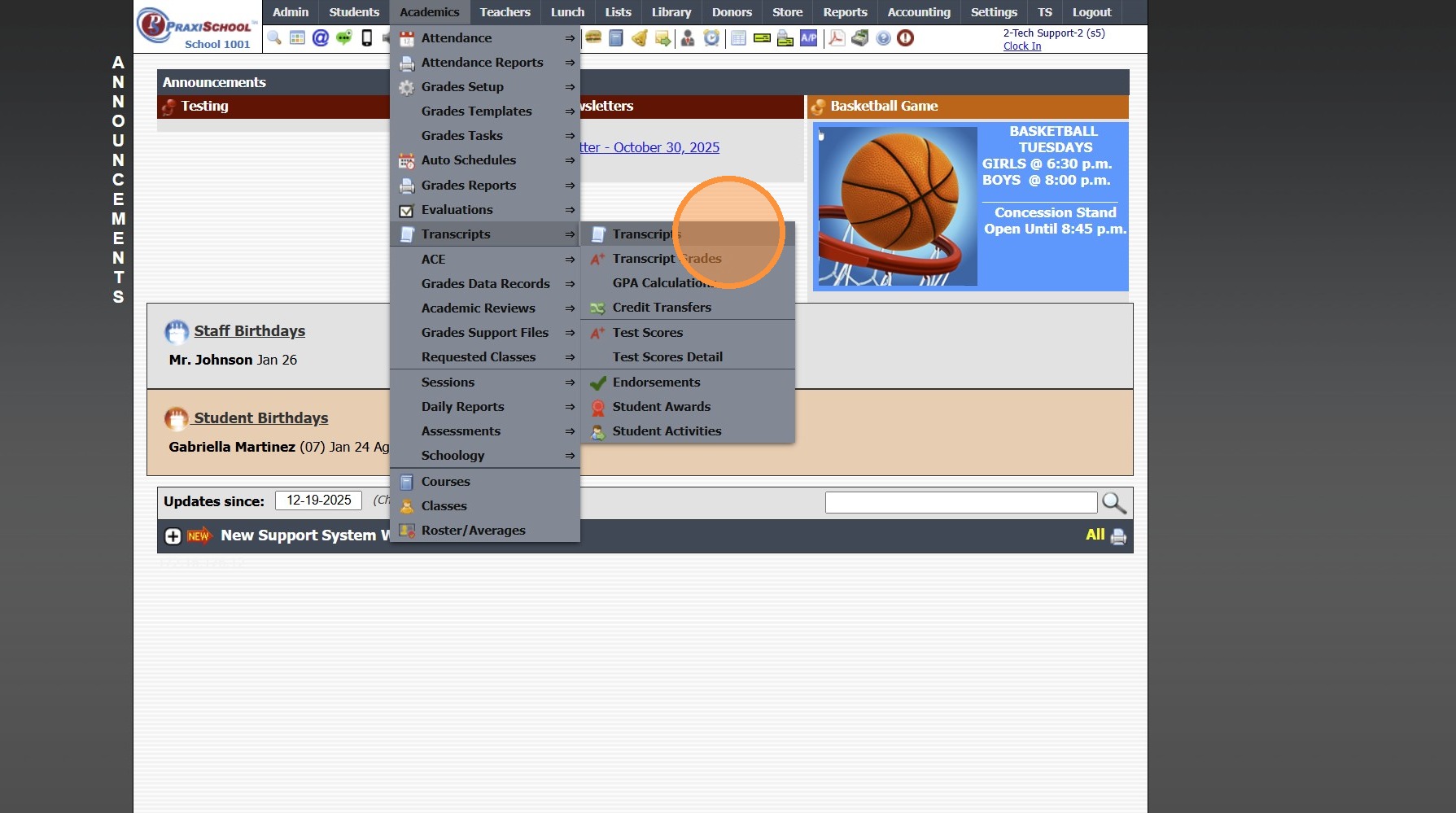Open the Settings menu
The image size is (1456, 813).
point(994,12)
